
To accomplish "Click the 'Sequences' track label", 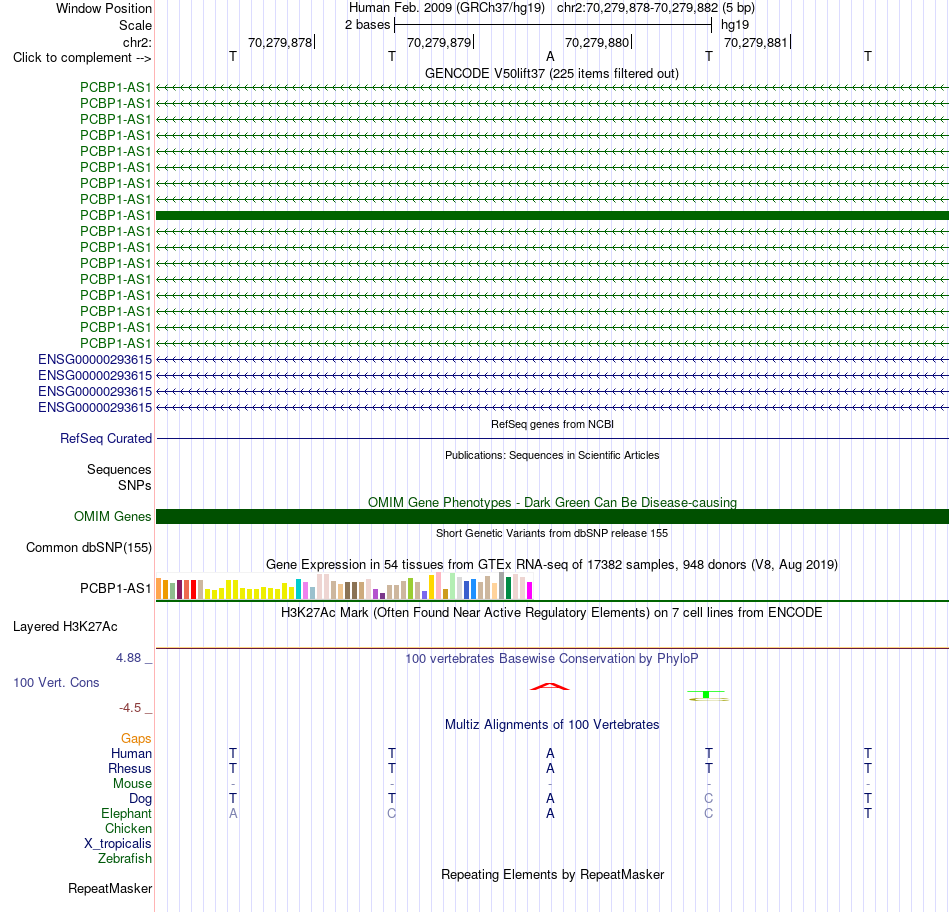I will click(119, 470).
